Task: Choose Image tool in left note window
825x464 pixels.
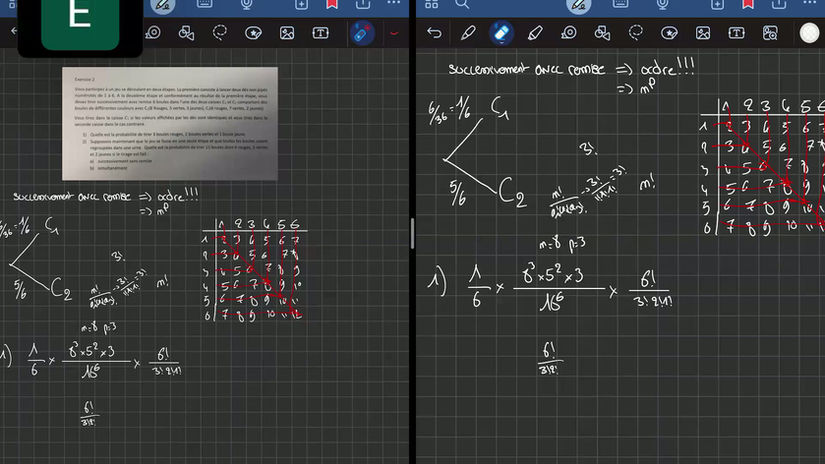Action: pos(287,33)
